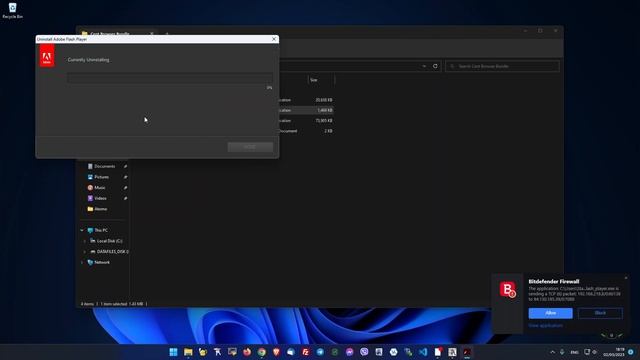Expand the Network tree node
The height and width of the screenshot is (360, 640).
82,262
